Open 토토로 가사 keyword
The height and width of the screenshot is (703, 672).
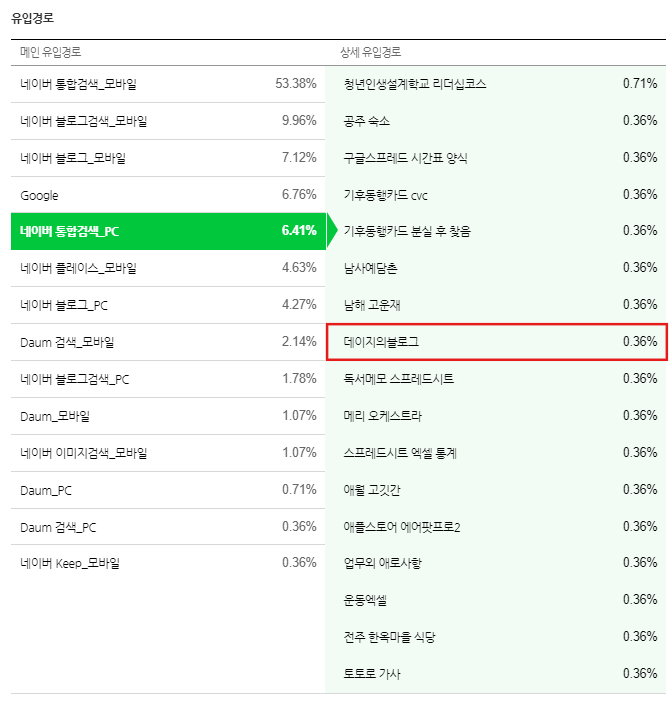tap(372, 673)
